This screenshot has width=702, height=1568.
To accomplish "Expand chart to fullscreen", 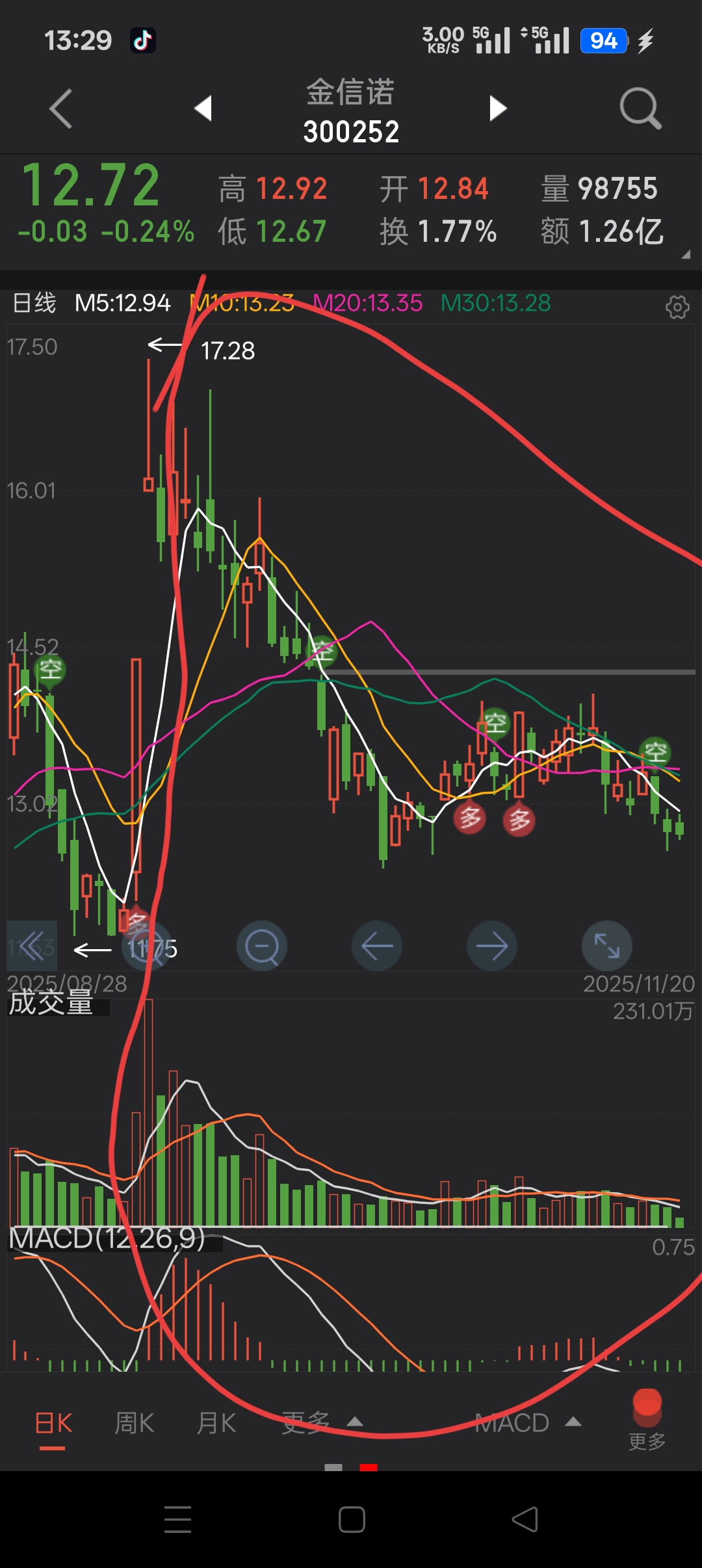I will click(x=607, y=946).
